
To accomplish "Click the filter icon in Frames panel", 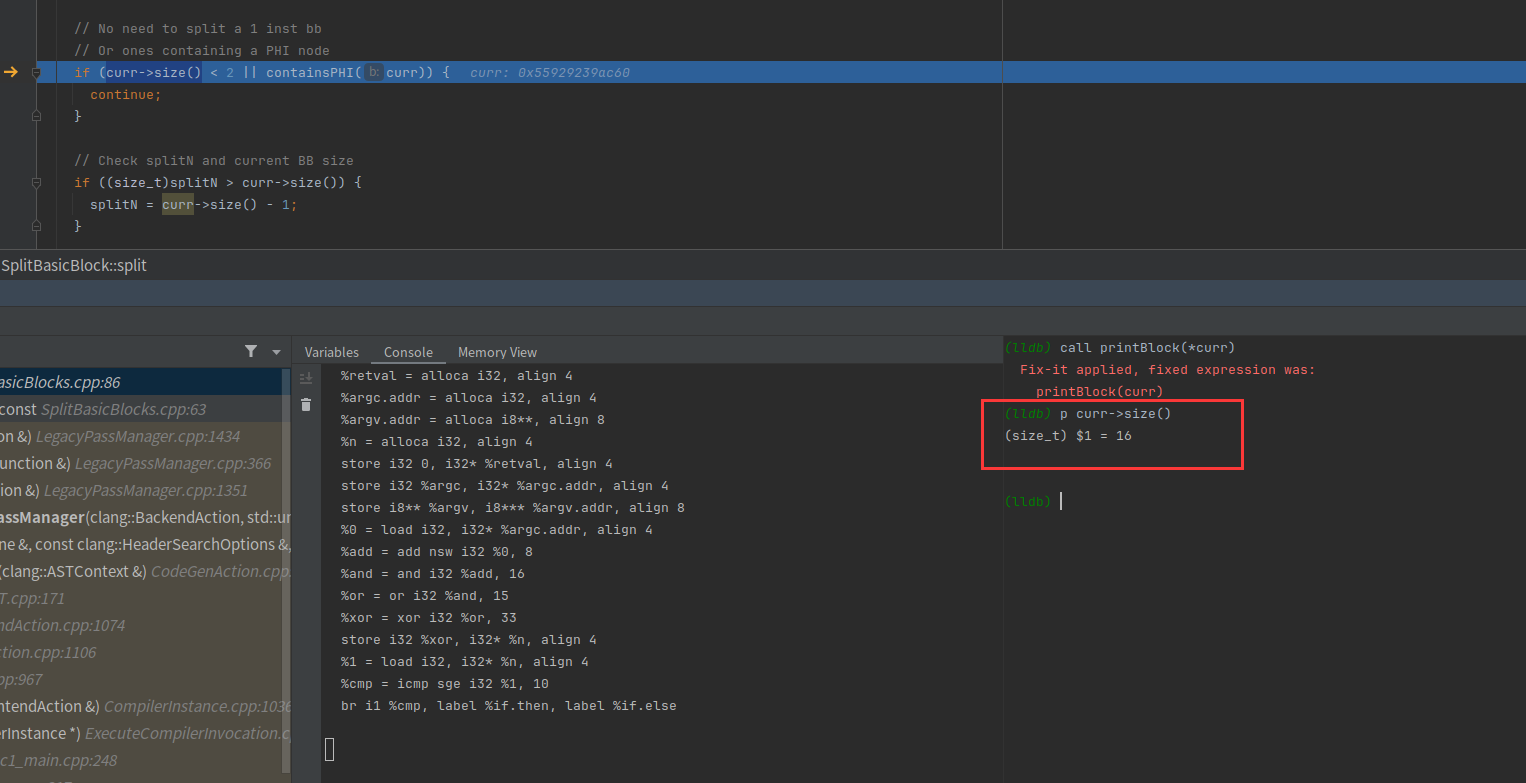I will click(251, 351).
